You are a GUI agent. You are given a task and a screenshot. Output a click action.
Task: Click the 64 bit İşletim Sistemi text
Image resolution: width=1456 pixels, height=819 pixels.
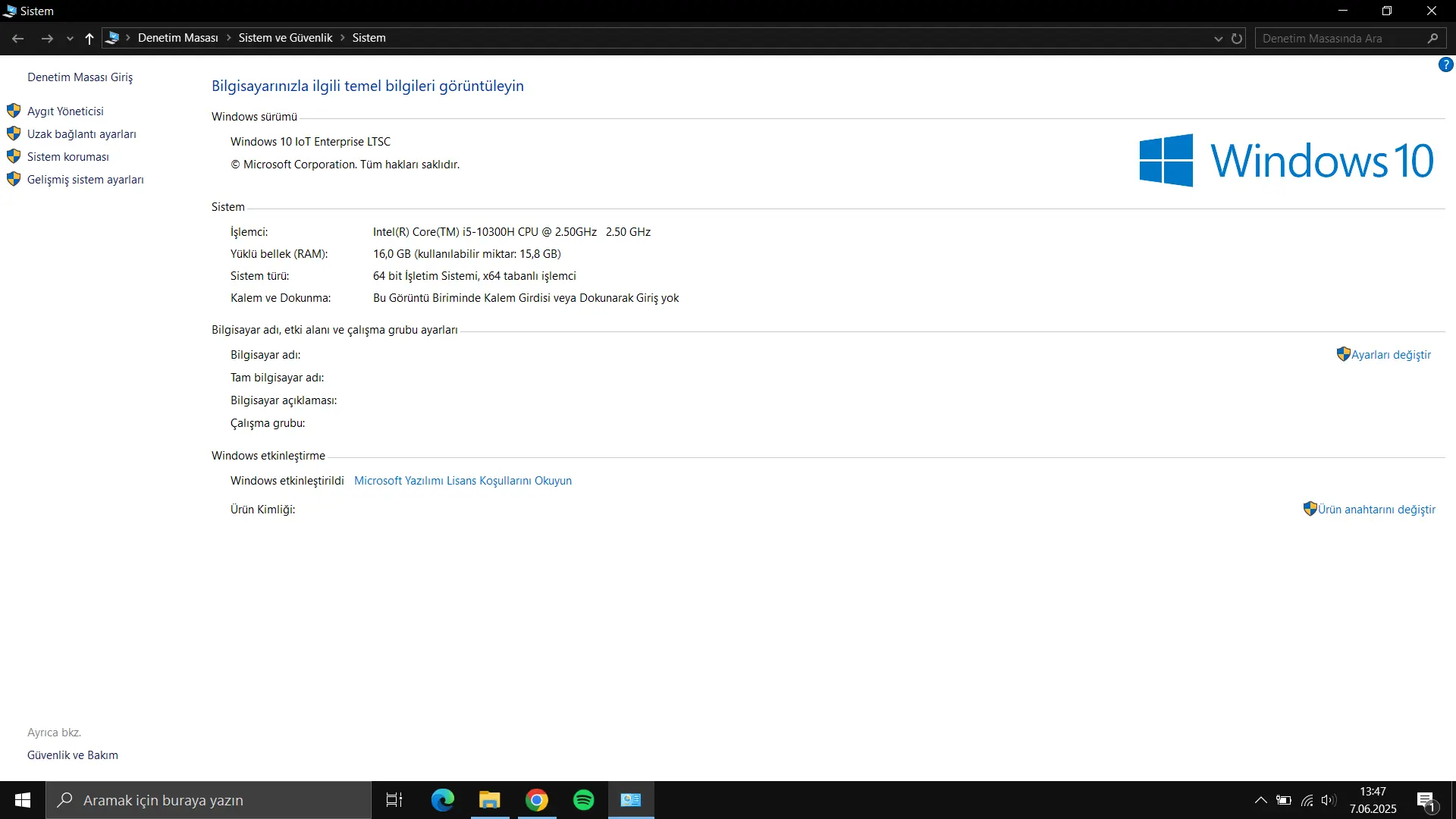(475, 276)
